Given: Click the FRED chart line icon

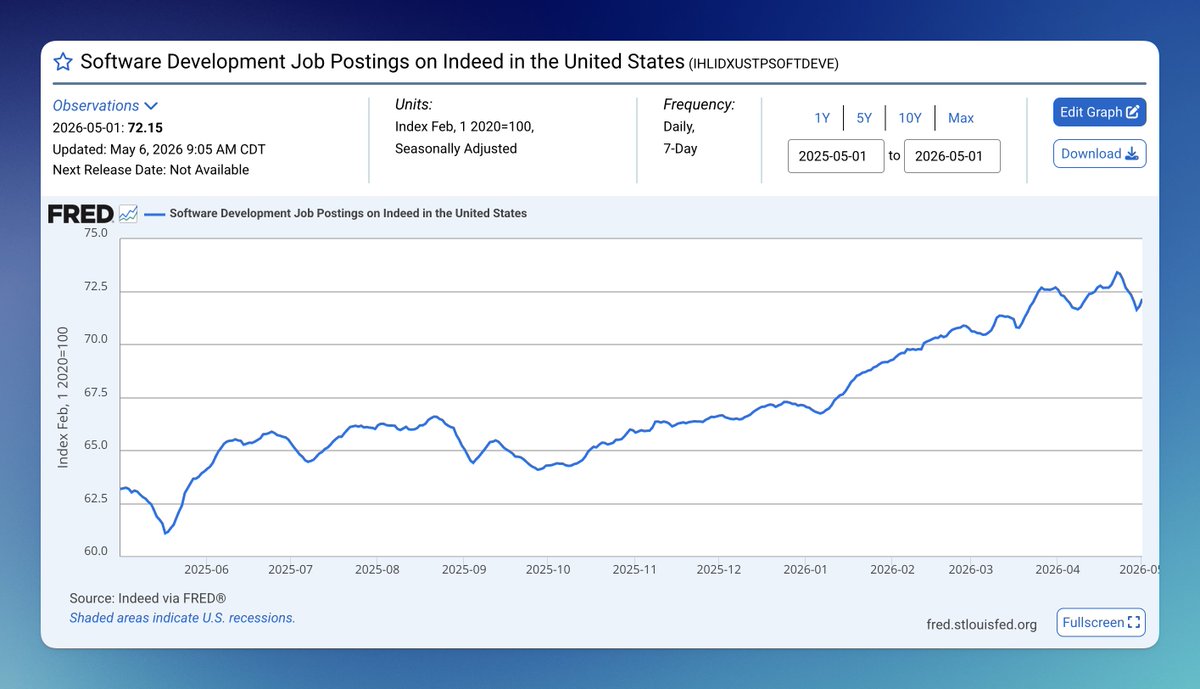Looking at the screenshot, I should (128, 214).
